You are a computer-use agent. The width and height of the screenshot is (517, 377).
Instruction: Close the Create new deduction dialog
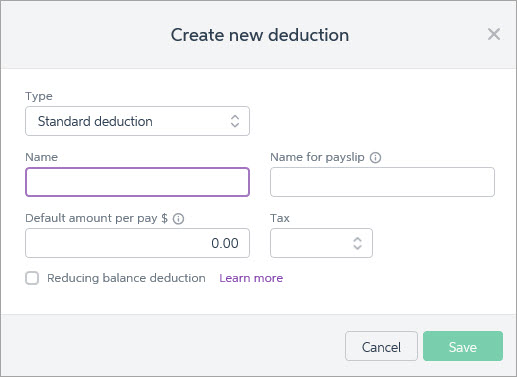494,34
